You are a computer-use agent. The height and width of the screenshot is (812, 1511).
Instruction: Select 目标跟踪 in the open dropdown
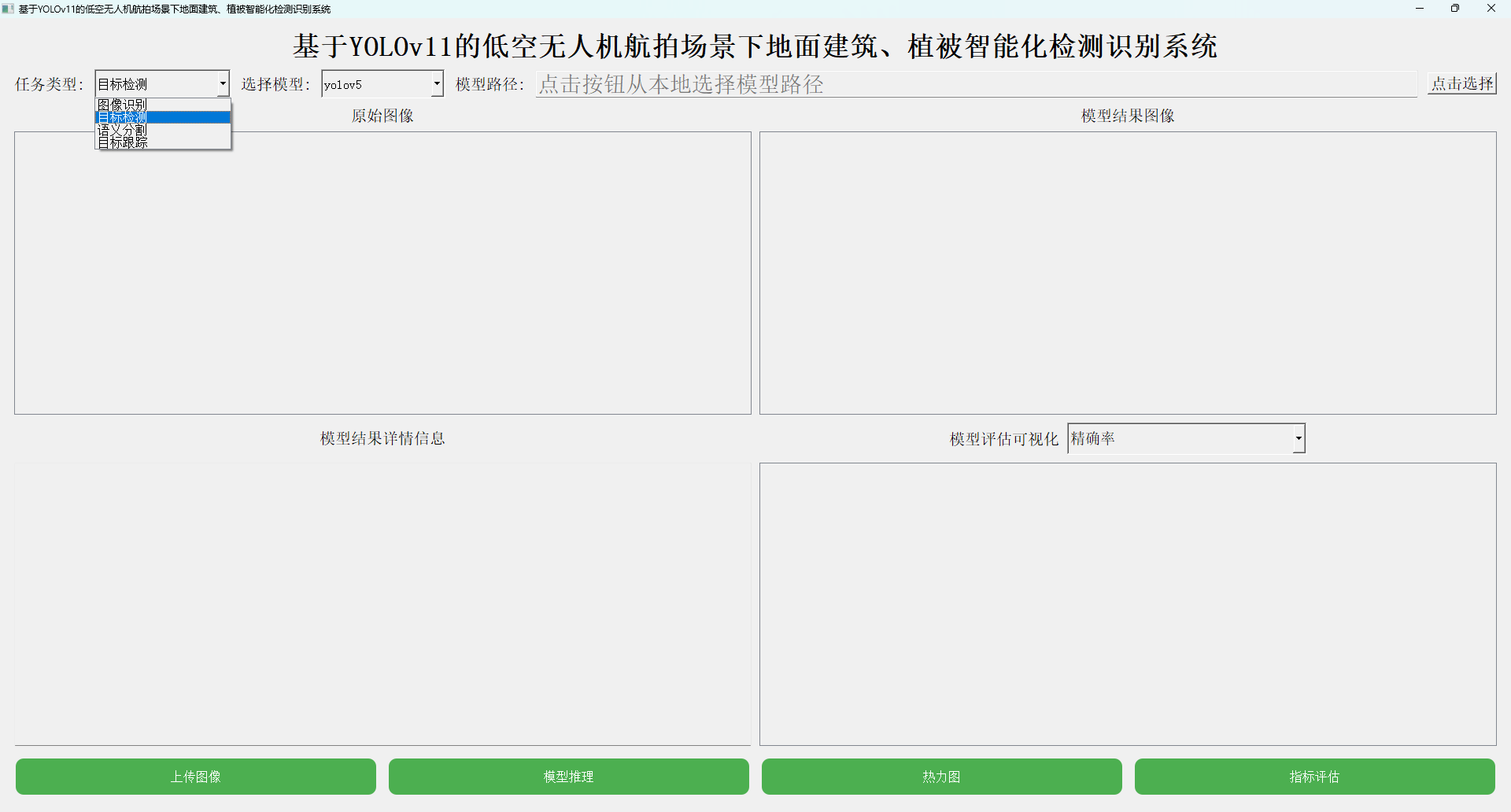(163, 142)
